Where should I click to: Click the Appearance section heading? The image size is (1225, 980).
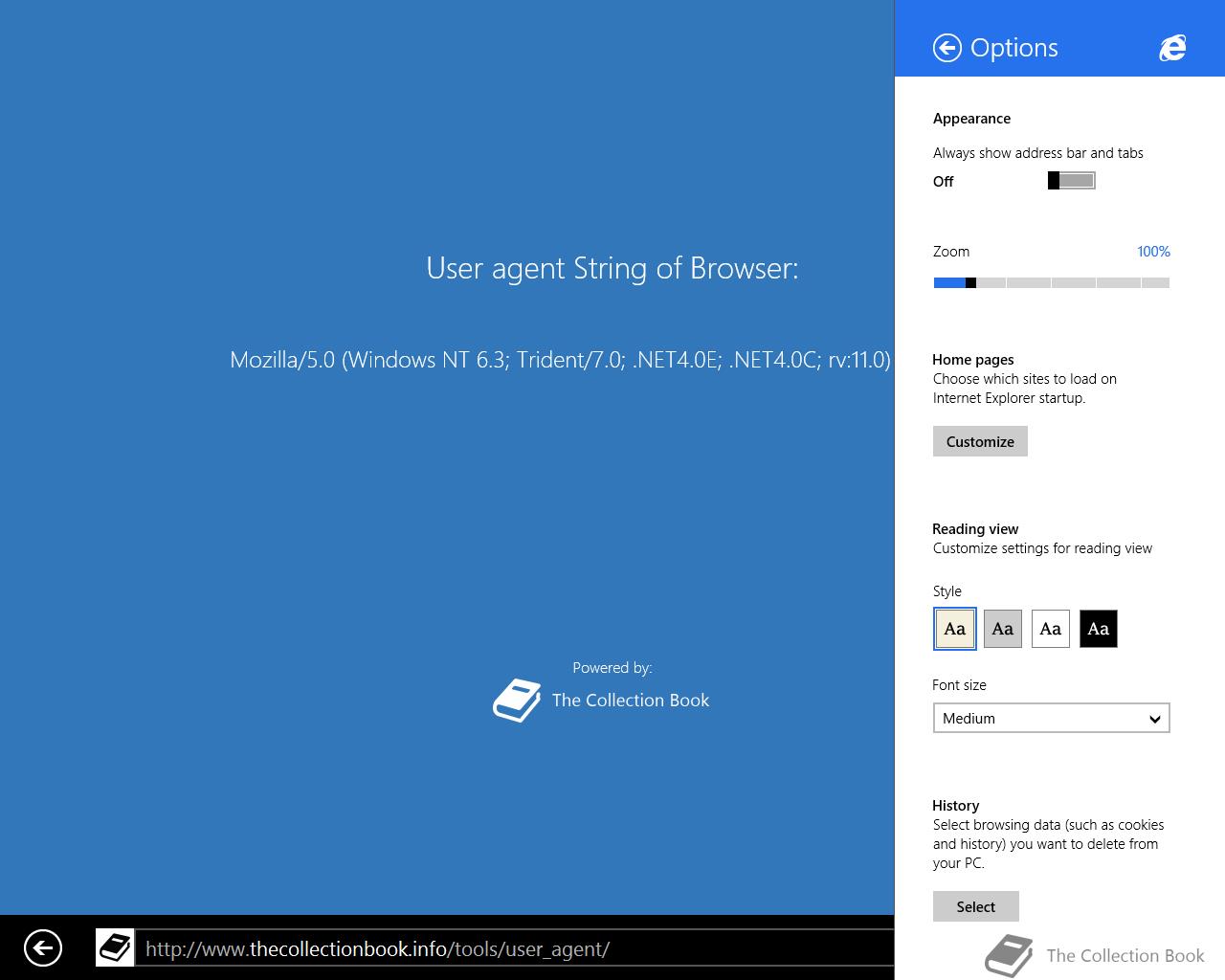pyautogui.click(x=971, y=119)
